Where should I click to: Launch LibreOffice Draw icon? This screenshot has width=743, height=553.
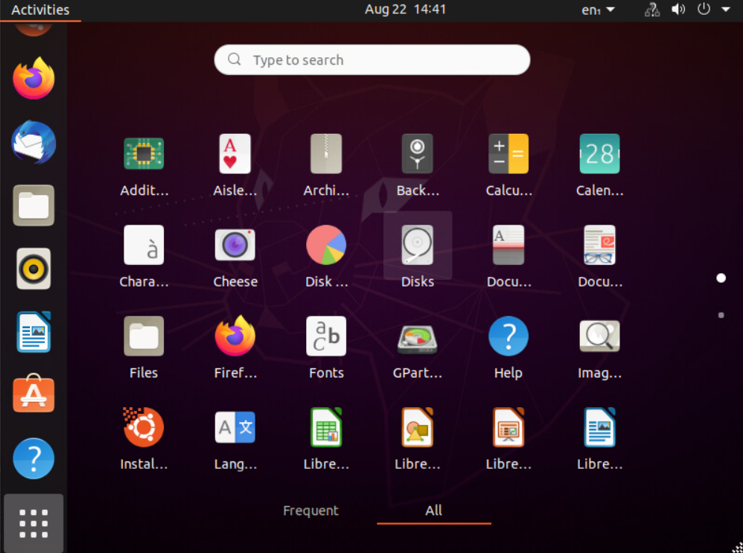pyautogui.click(x=417, y=427)
